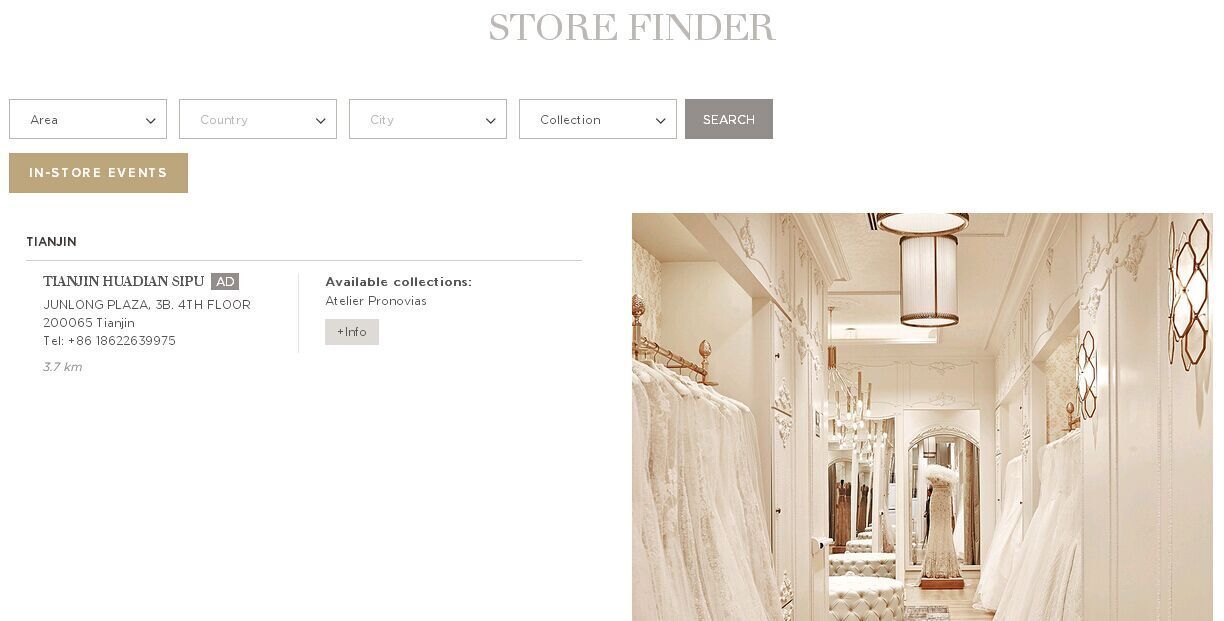Open the Tianjin Huadian Sipu store name
The height and width of the screenshot is (621, 1224).
coord(124,282)
